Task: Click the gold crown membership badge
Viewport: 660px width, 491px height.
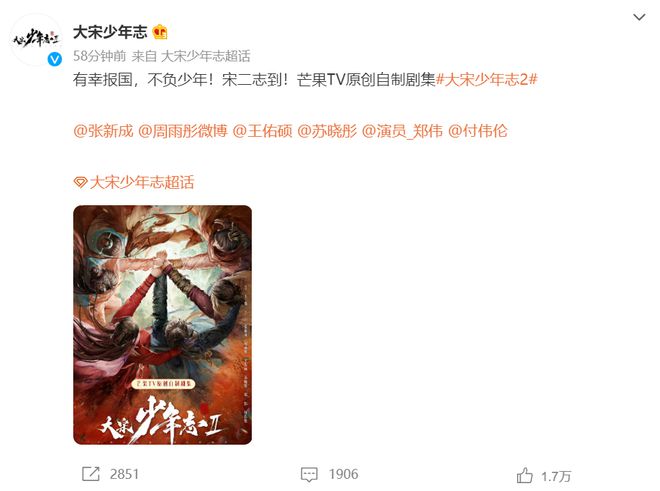Action: click(160, 32)
